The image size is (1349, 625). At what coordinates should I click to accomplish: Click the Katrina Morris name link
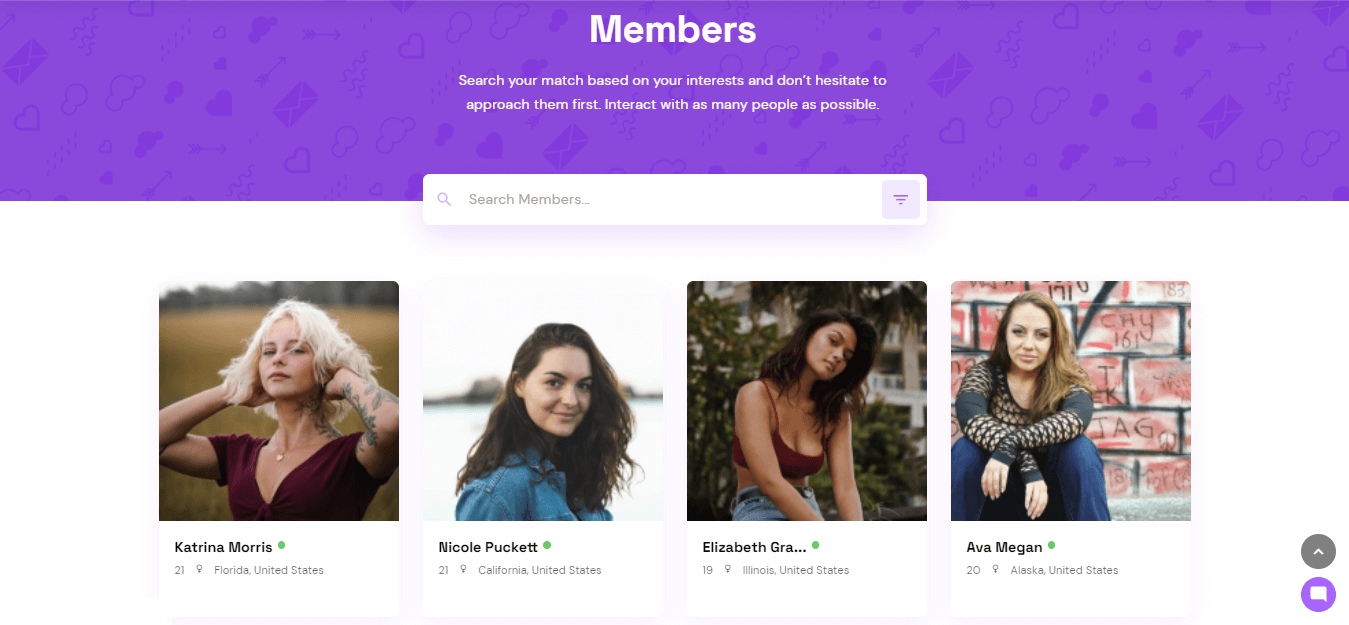[x=223, y=547]
